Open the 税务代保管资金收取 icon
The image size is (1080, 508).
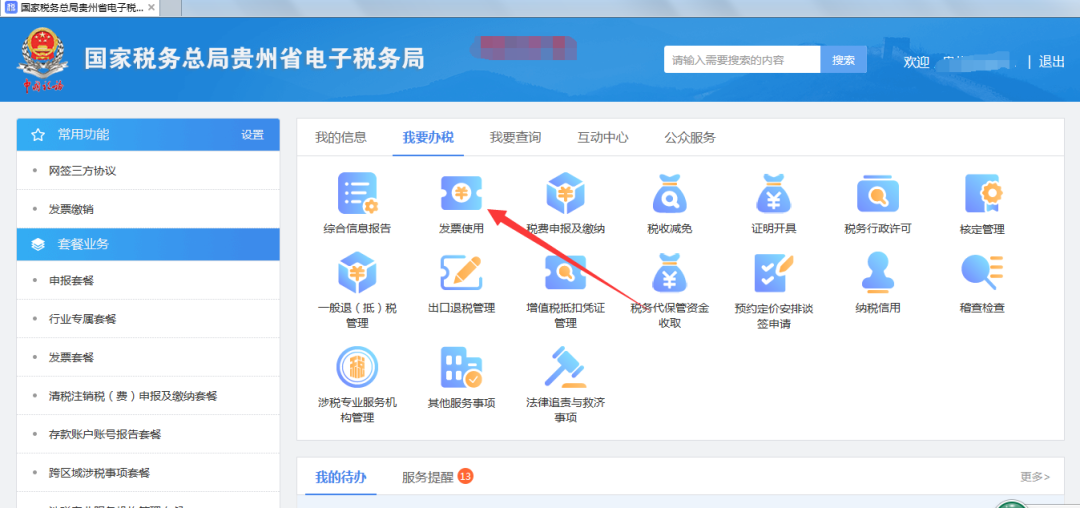669,273
